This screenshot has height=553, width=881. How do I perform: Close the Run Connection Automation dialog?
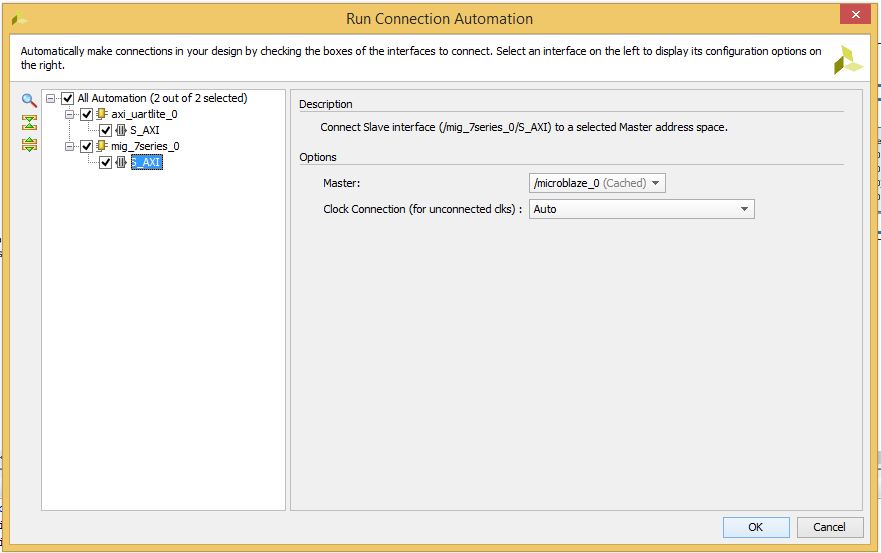coord(855,15)
